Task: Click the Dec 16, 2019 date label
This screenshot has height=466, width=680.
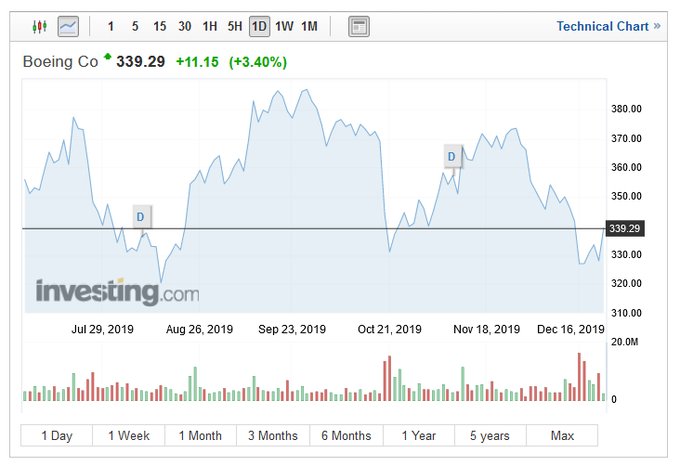Action: click(571, 329)
